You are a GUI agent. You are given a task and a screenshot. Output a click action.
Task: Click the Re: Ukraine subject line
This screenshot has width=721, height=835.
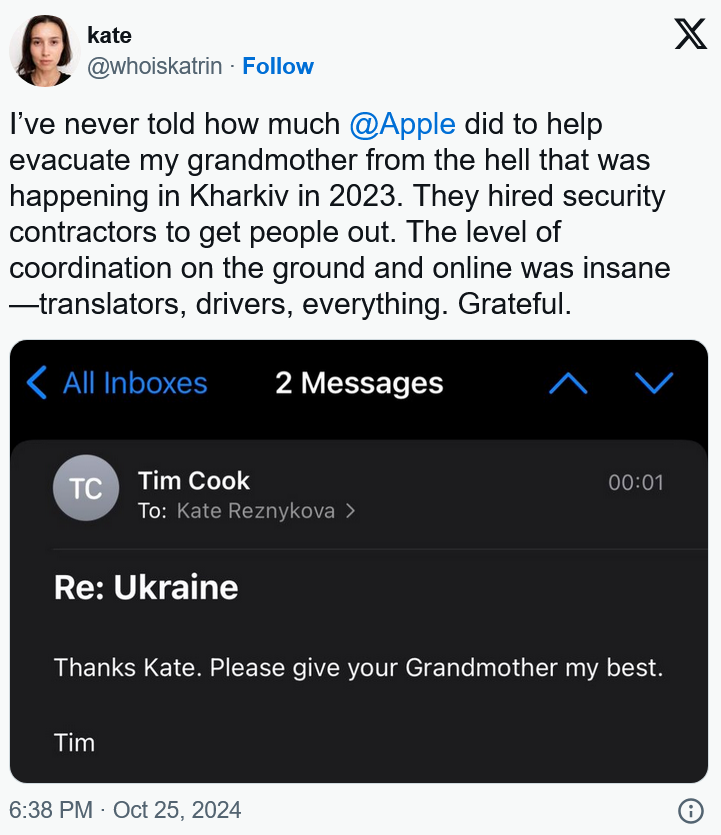coord(146,587)
